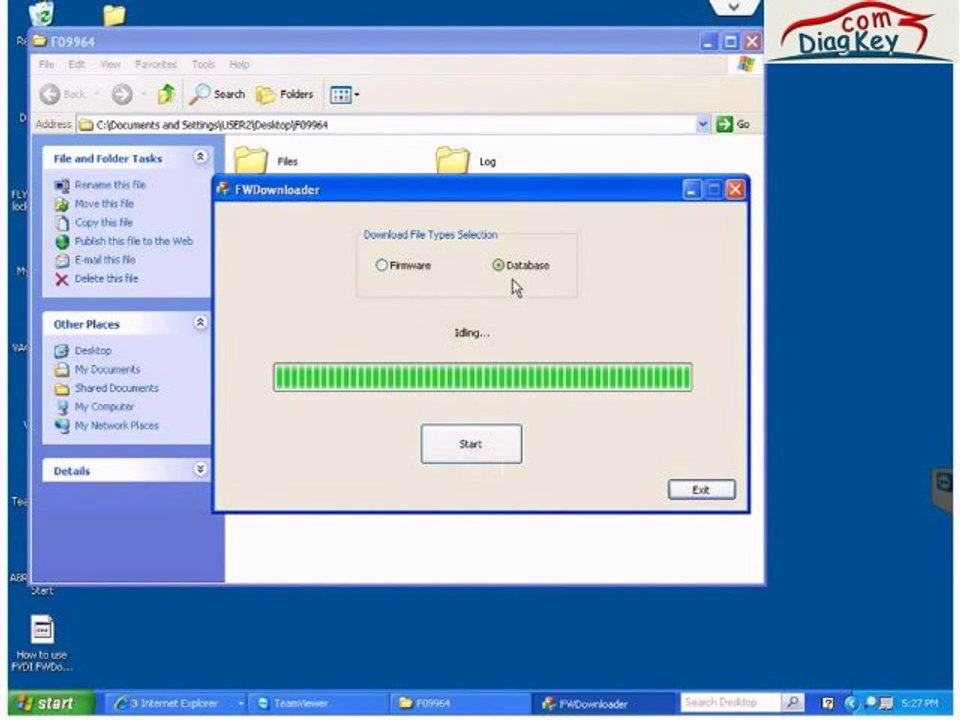Go to Desktop in Other Places
This screenshot has height=720, width=960.
(x=93, y=351)
